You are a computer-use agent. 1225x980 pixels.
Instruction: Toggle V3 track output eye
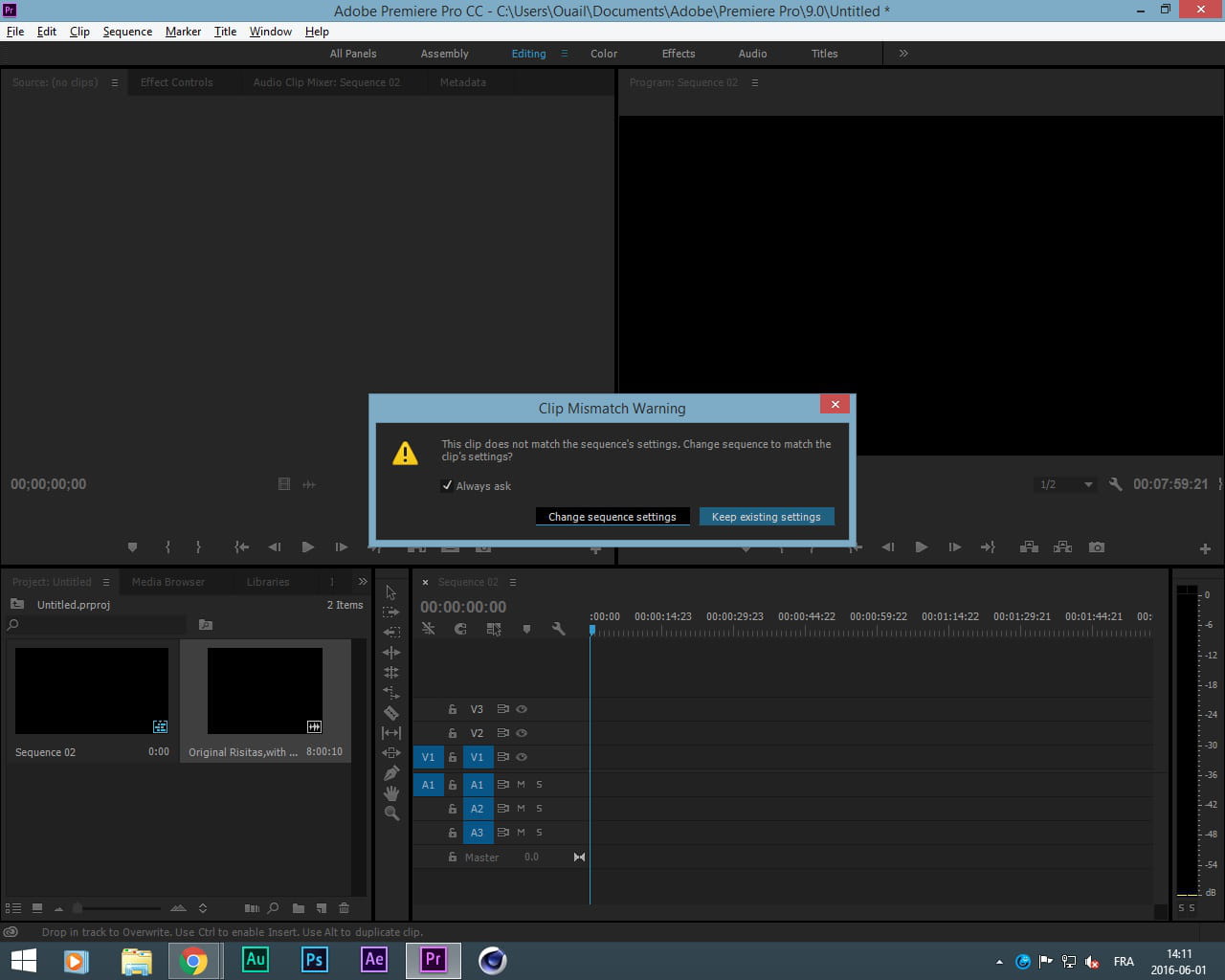pyautogui.click(x=522, y=709)
